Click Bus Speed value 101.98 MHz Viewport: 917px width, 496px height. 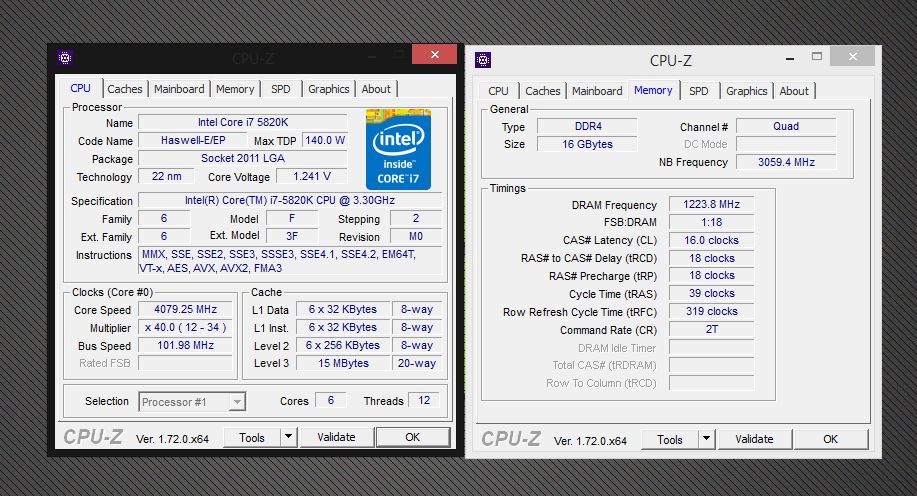185,346
